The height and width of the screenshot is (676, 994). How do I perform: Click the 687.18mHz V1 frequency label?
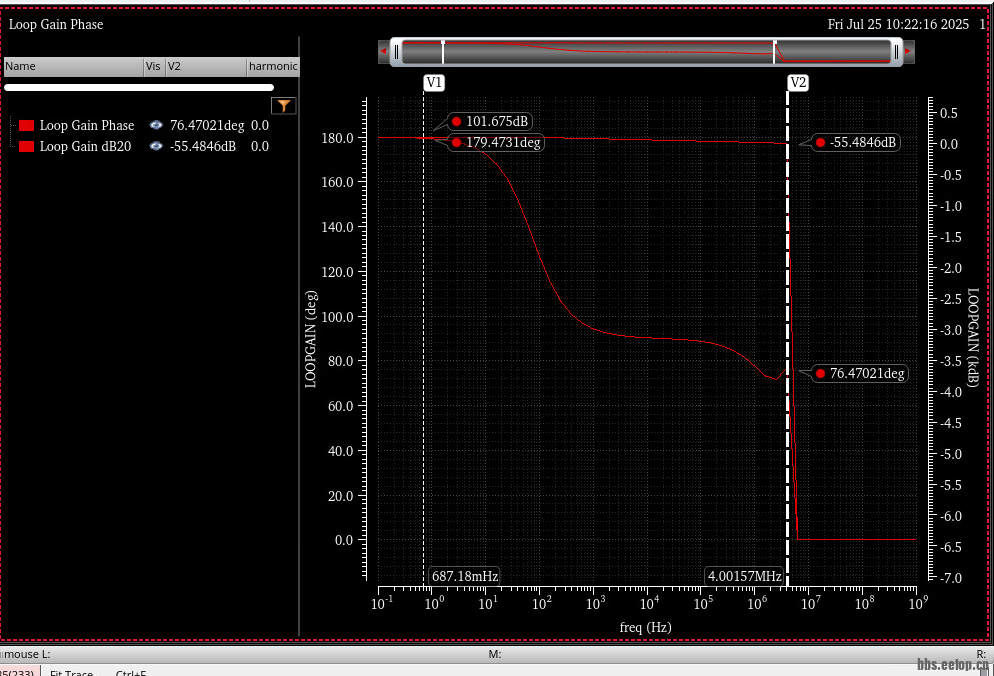[x=465, y=576]
